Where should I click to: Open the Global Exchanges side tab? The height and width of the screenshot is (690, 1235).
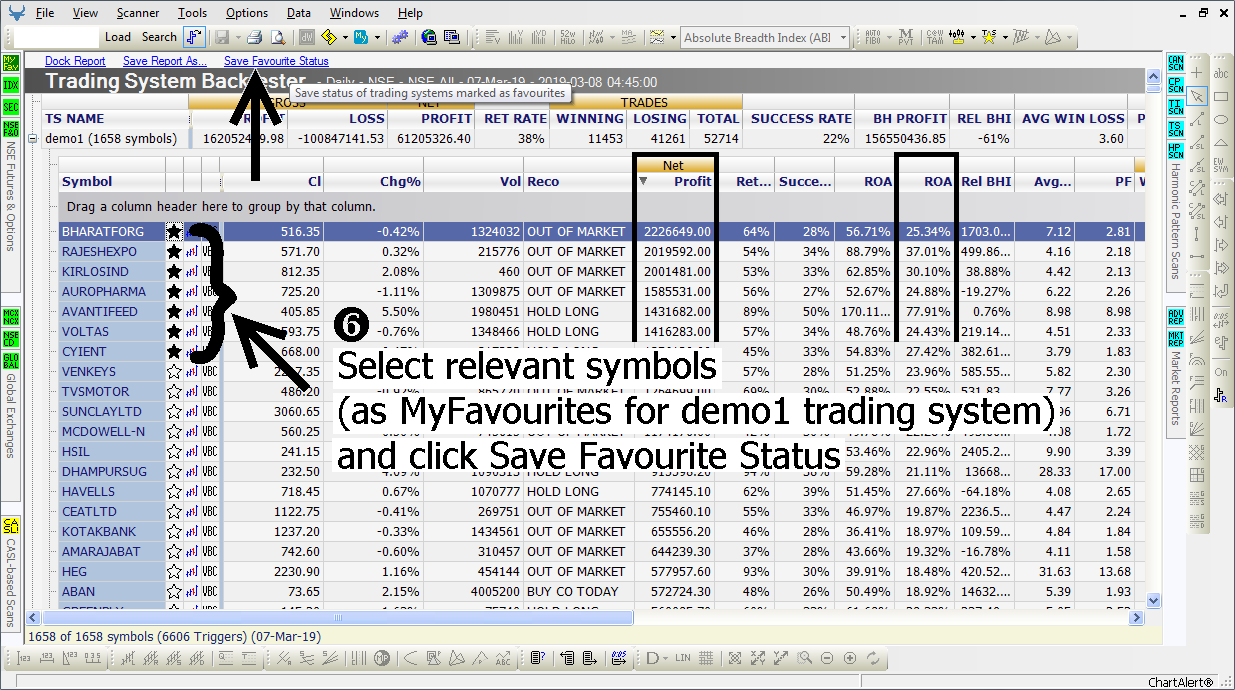click(x=10, y=416)
